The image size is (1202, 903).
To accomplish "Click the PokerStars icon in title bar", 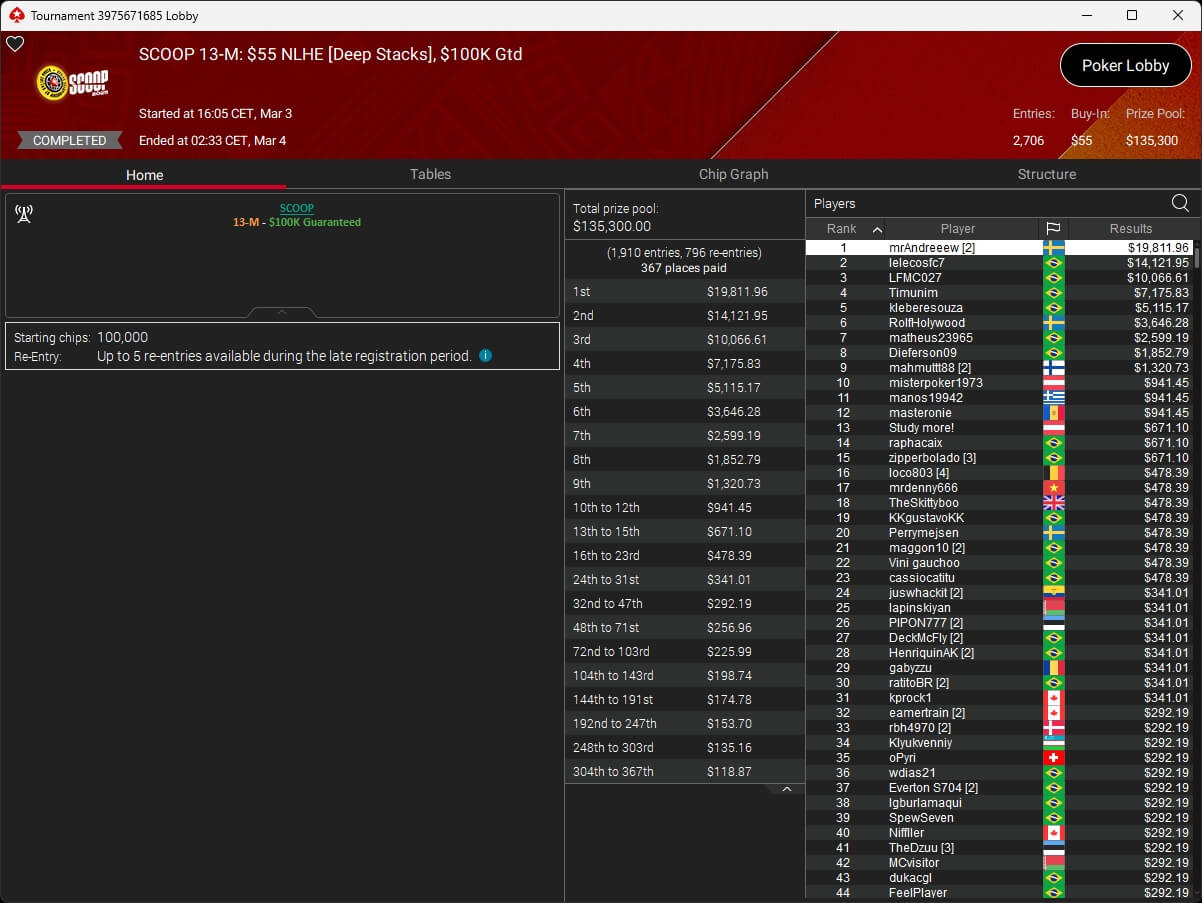I will click(x=15, y=15).
